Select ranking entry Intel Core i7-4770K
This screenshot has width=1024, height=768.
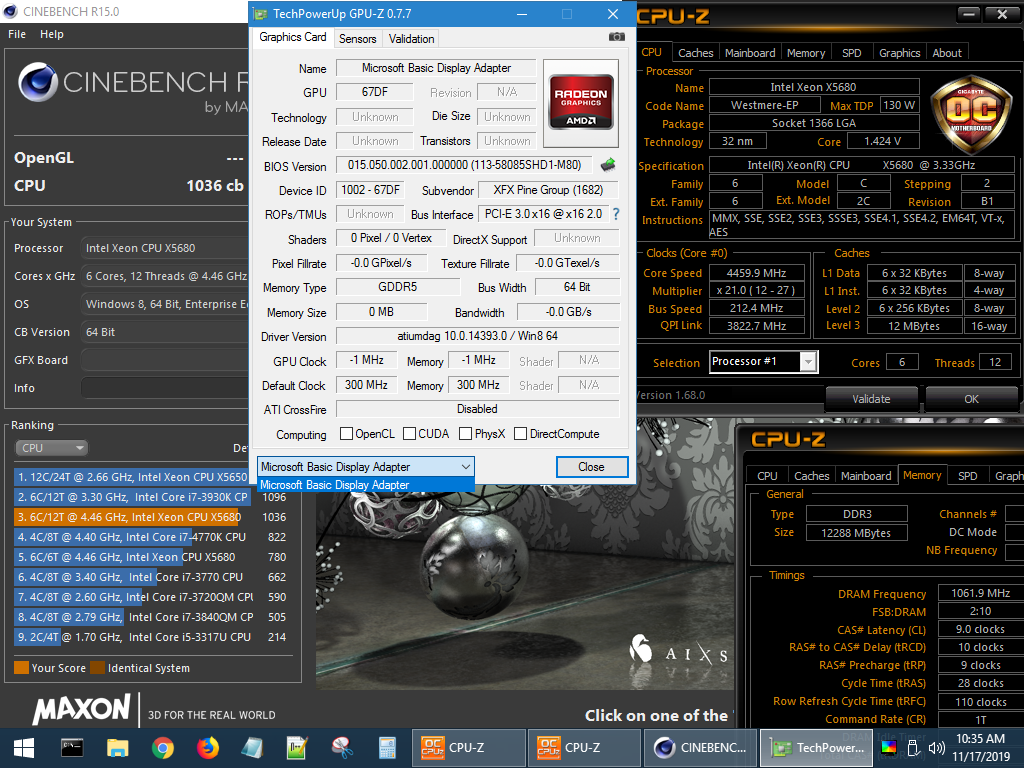(x=151, y=537)
